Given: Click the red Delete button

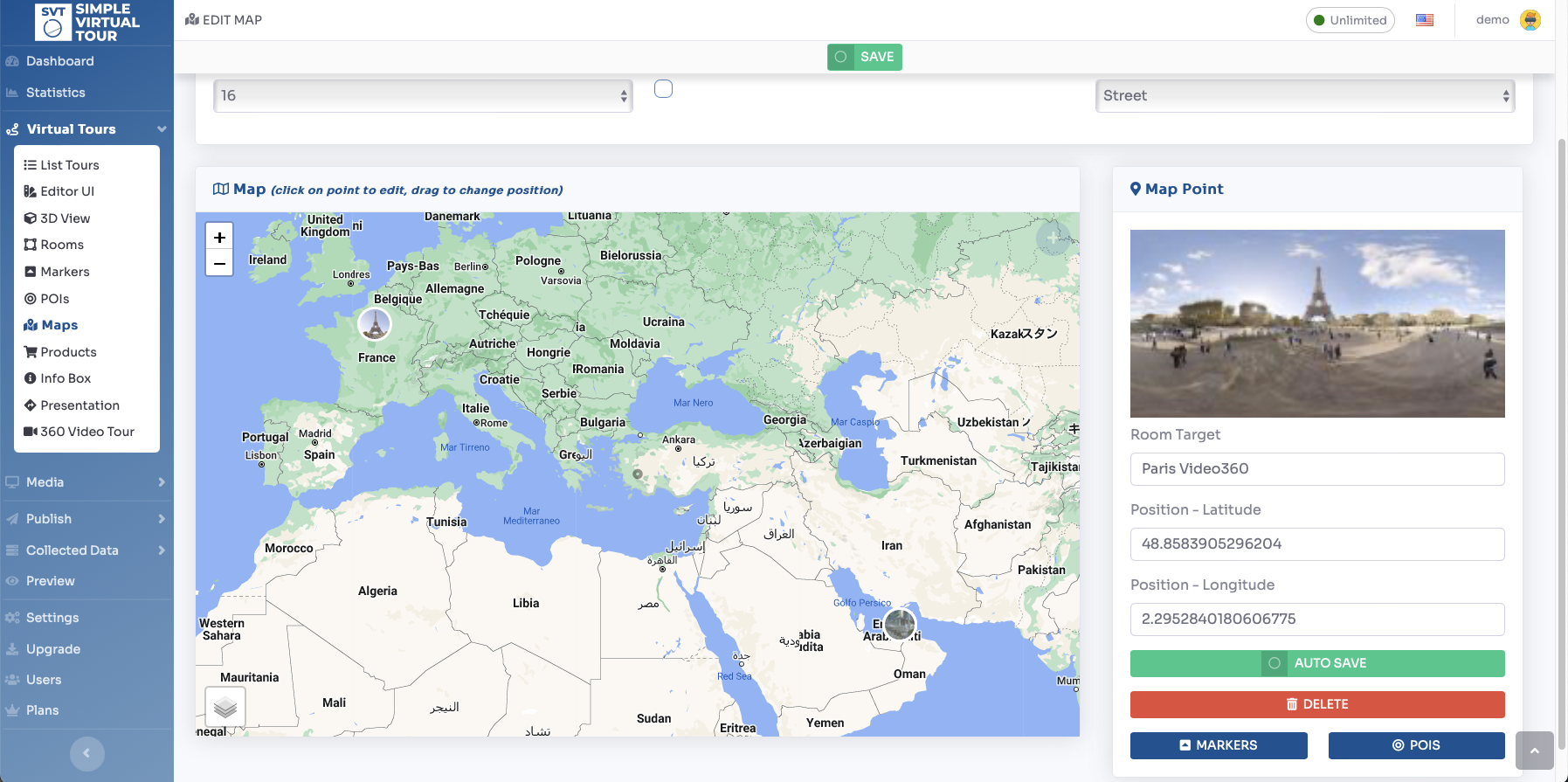Looking at the screenshot, I should pyautogui.click(x=1316, y=704).
